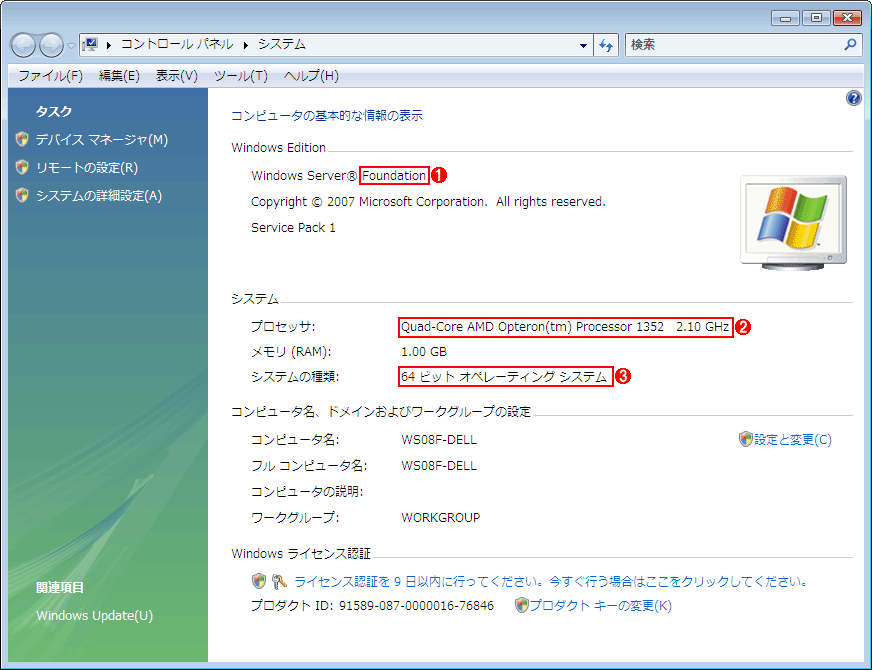Click the computer icon in address bar
The image size is (872, 670).
click(90, 44)
